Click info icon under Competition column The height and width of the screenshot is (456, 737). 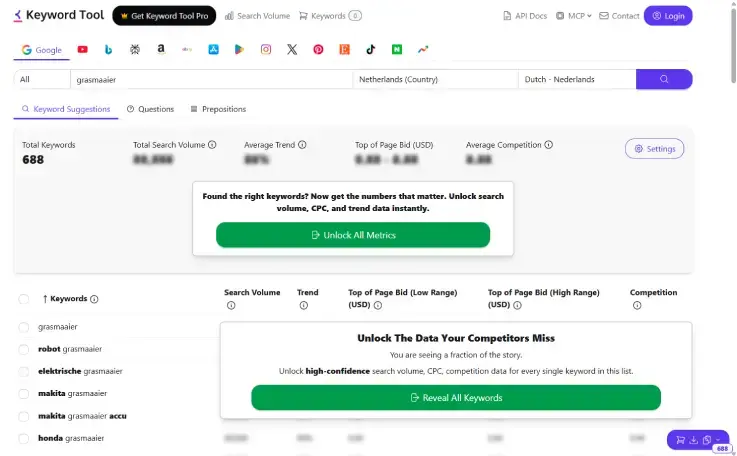click(x=637, y=306)
